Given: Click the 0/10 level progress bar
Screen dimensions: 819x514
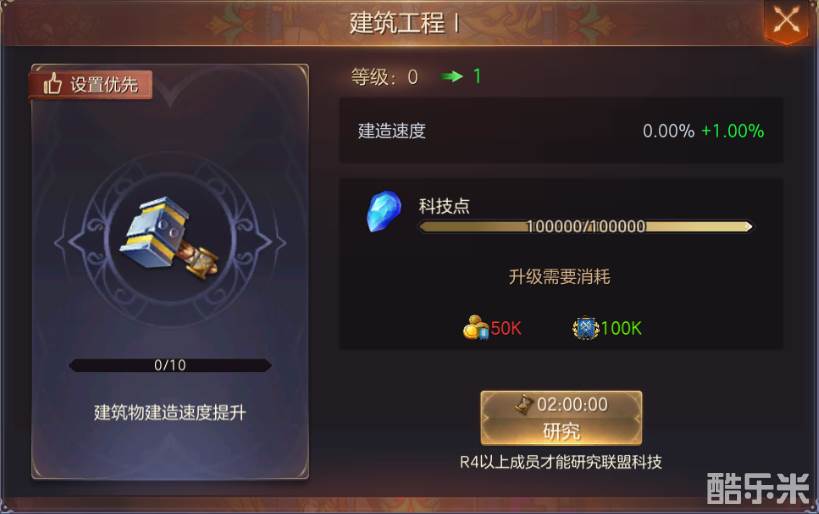Looking at the screenshot, I should [x=170, y=365].
